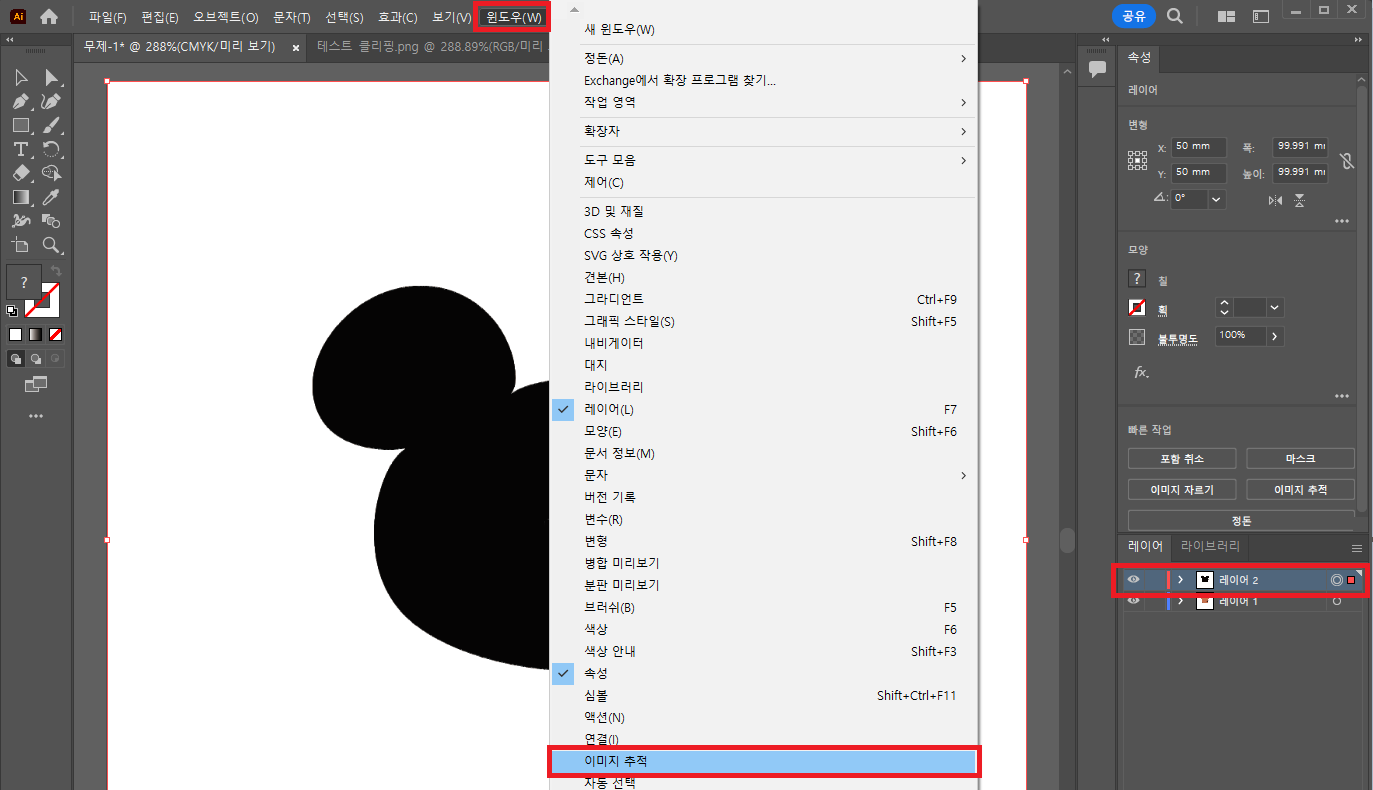Toggle 속성 panel in Window menu

[765, 673]
